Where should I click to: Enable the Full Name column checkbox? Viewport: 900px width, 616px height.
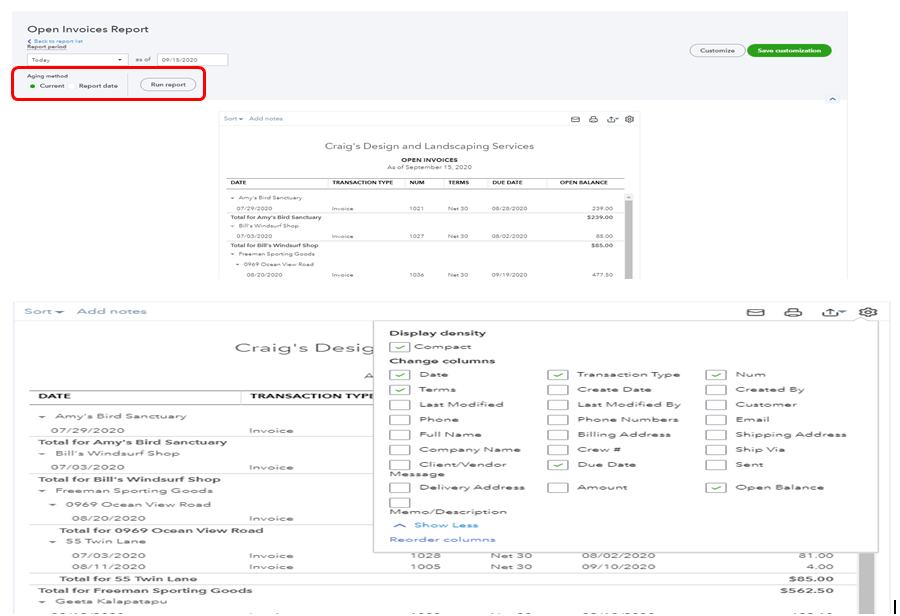point(399,435)
